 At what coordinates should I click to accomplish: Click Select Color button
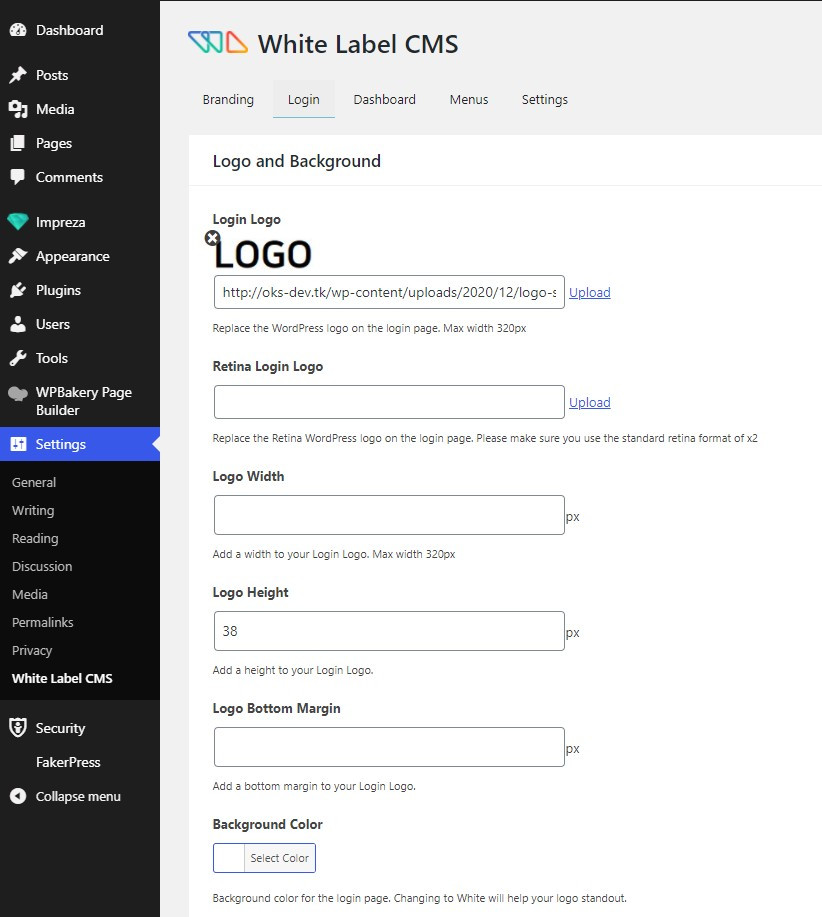(x=279, y=858)
